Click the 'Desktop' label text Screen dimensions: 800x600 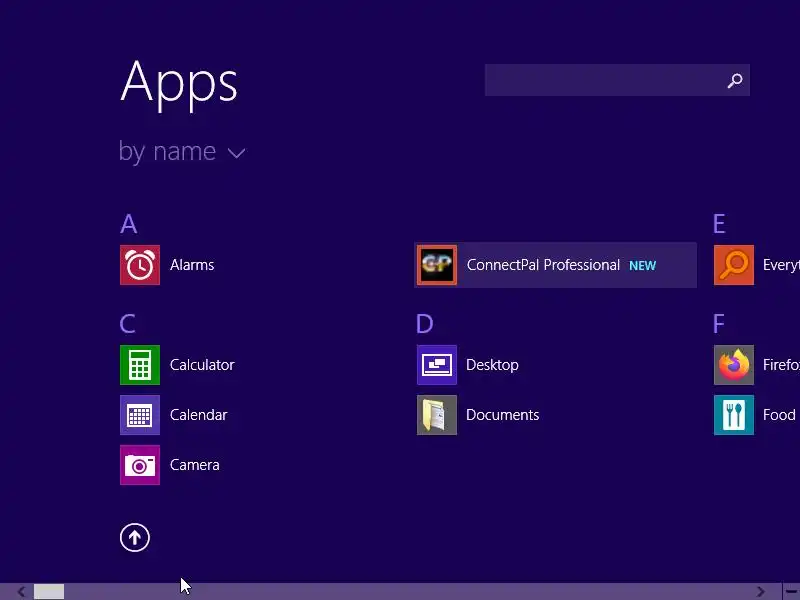(x=492, y=365)
